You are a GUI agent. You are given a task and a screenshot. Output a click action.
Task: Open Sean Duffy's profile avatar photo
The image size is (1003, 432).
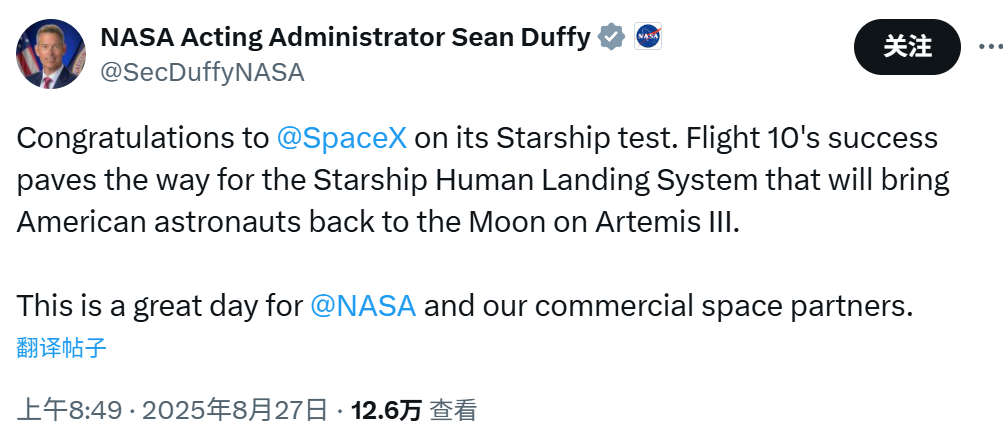(50, 53)
